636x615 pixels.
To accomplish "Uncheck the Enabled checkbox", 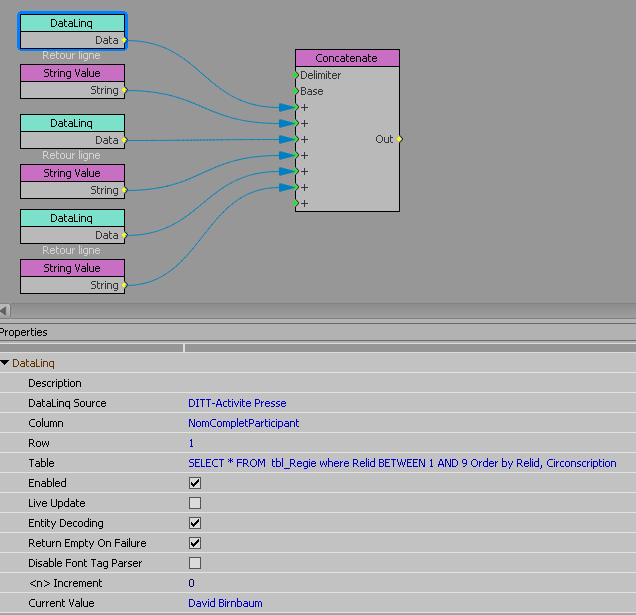I will pos(195,483).
